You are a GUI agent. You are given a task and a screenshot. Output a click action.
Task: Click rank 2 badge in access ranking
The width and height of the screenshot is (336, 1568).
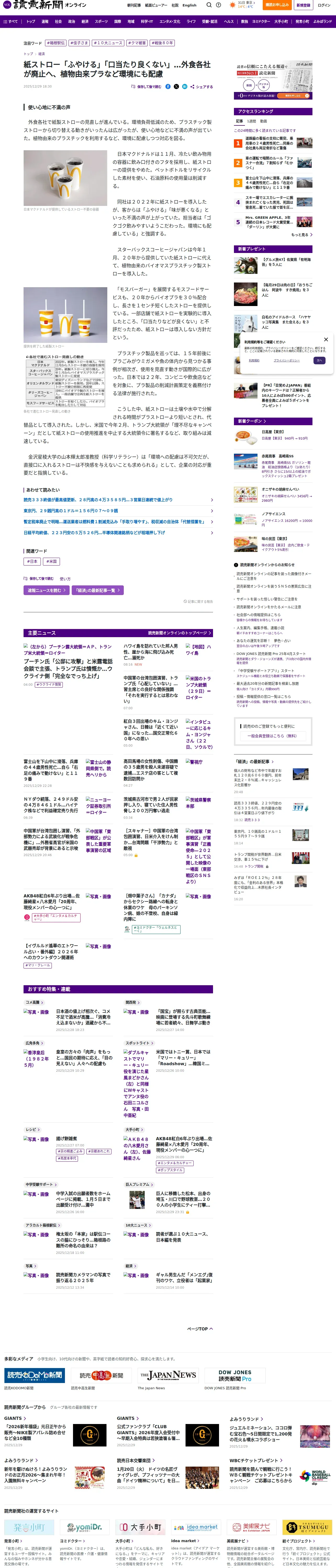[238, 163]
